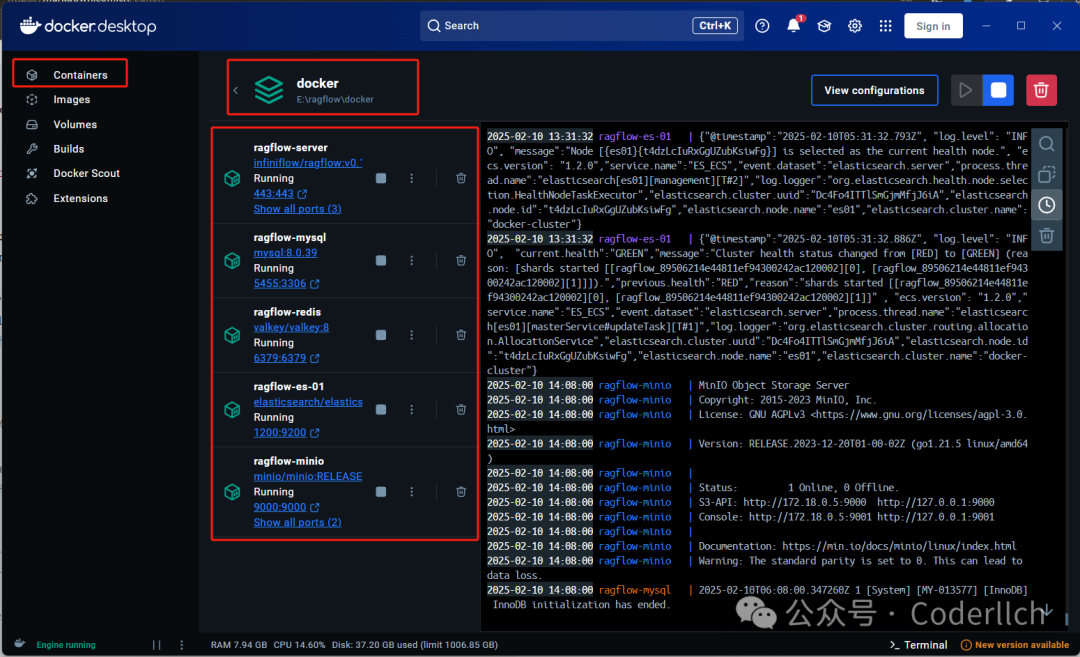Image resolution: width=1080 pixels, height=657 pixels.
Task: Clear logs with the trash icon
Action: [x=1046, y=236]
